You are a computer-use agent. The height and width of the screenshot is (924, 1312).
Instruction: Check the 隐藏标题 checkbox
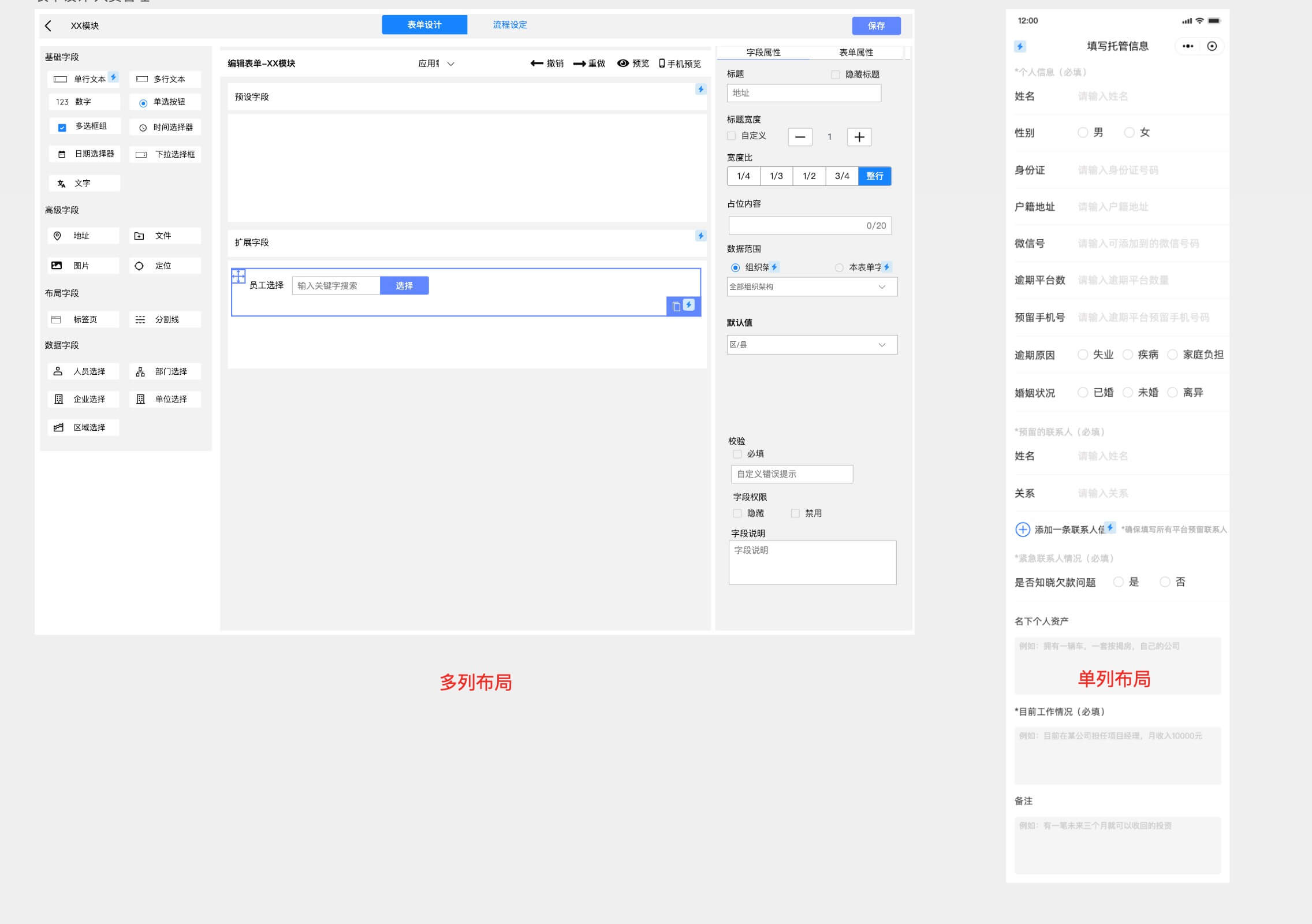pyautogui.click(x=835, y=74)
